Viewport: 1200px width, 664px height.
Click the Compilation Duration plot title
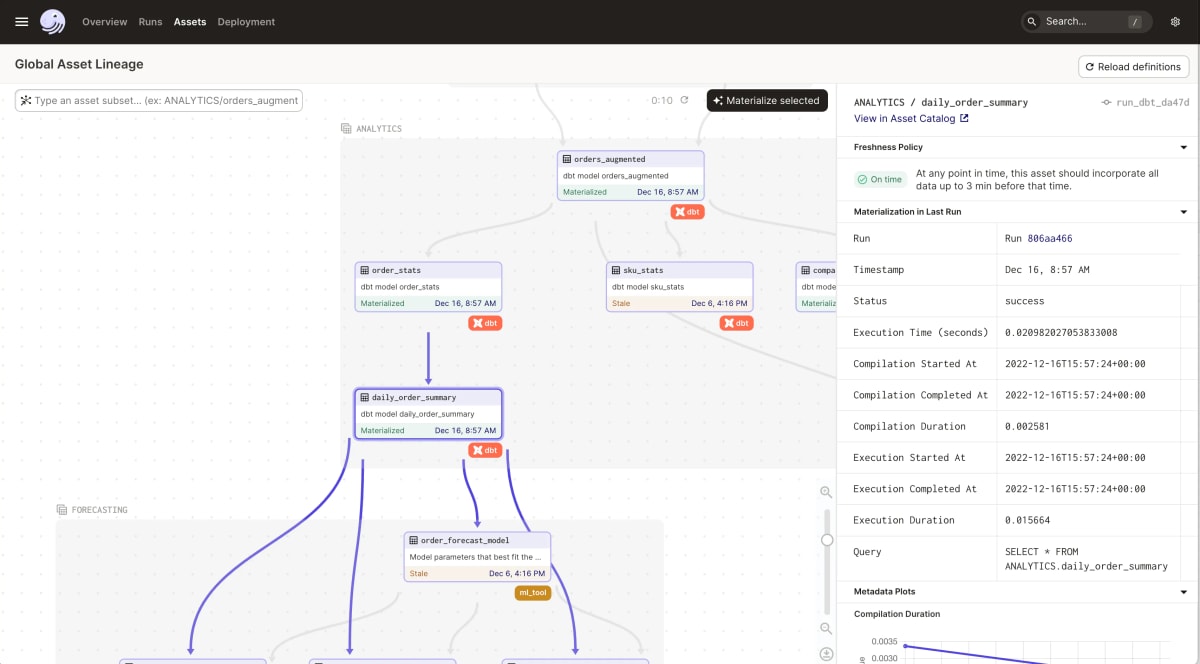(x=897, y=614)
